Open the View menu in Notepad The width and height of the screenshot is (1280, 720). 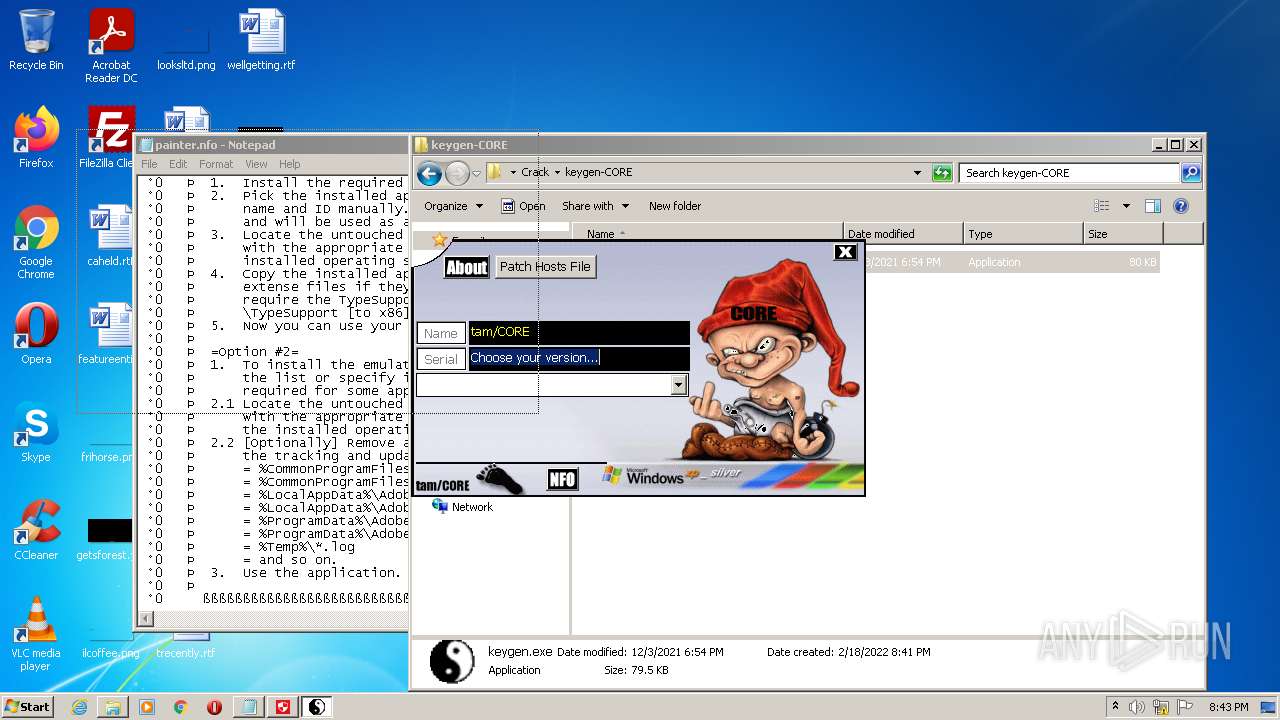coord(256,164)
